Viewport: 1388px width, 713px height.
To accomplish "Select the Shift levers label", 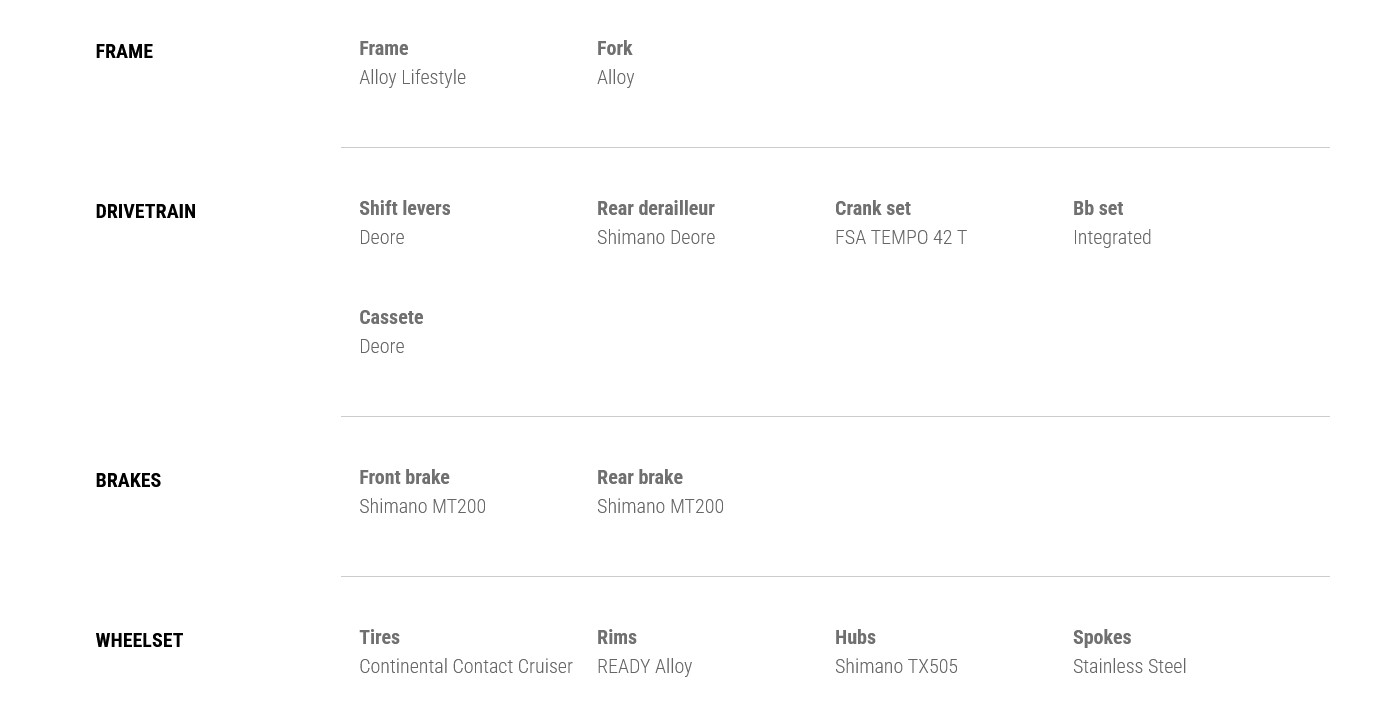I will tap(404, 208).
